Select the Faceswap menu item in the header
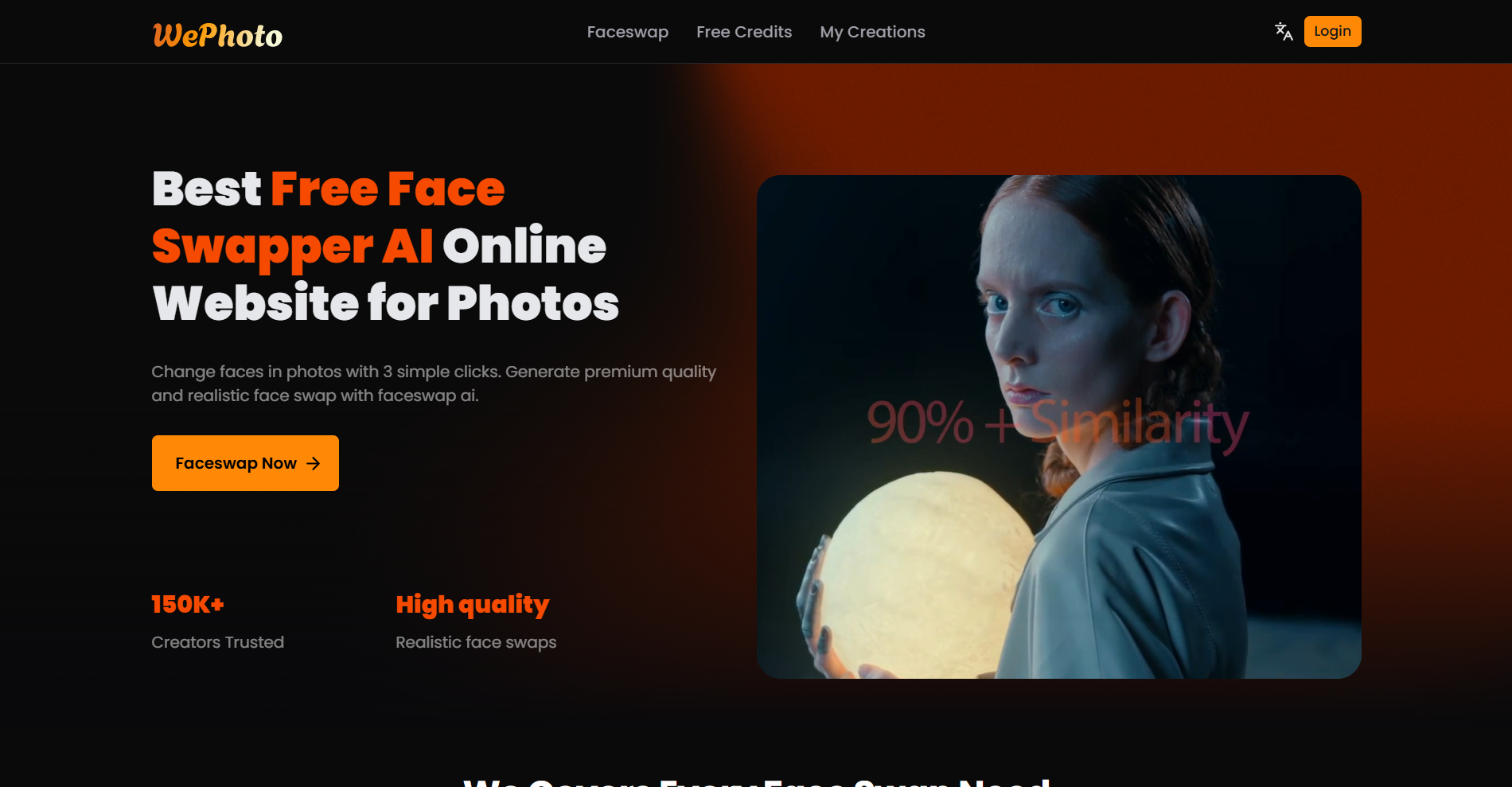Image resolution: width=1512 pixels, height=787 pixels. point(628,32)
